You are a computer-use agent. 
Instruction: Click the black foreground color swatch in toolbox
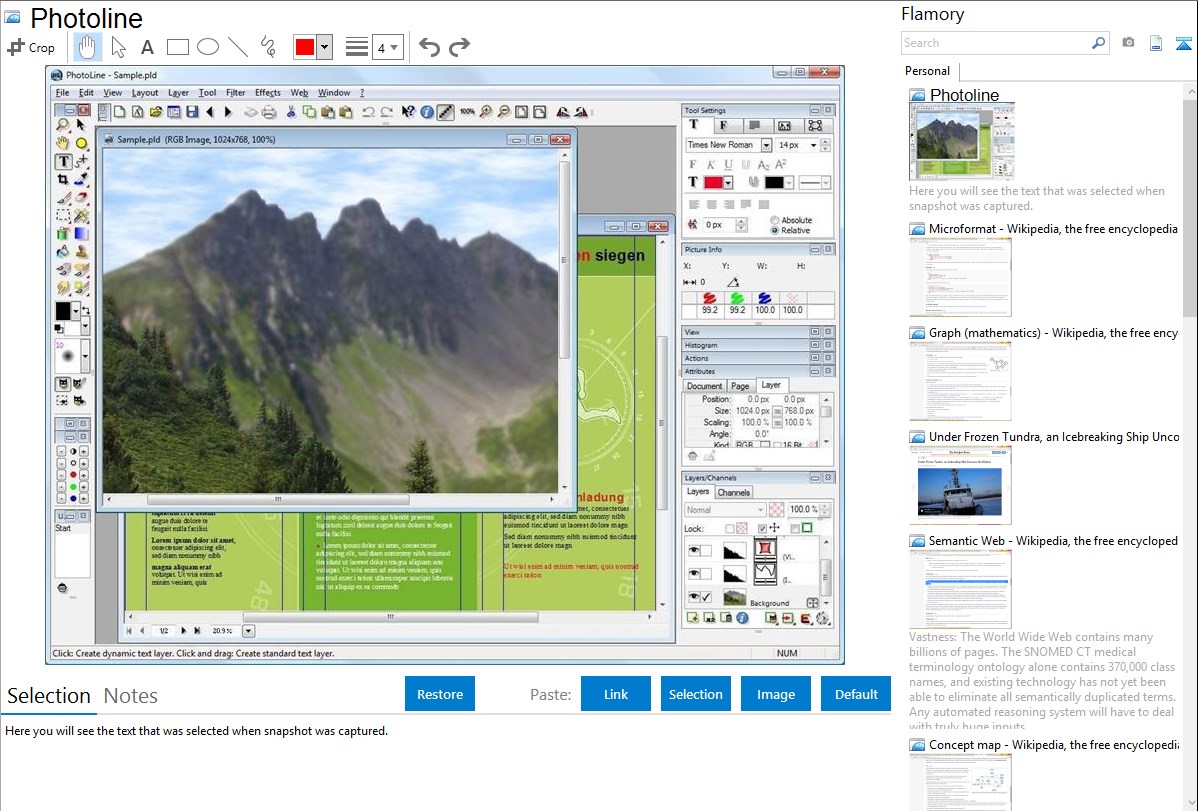(x=63, y=310)
